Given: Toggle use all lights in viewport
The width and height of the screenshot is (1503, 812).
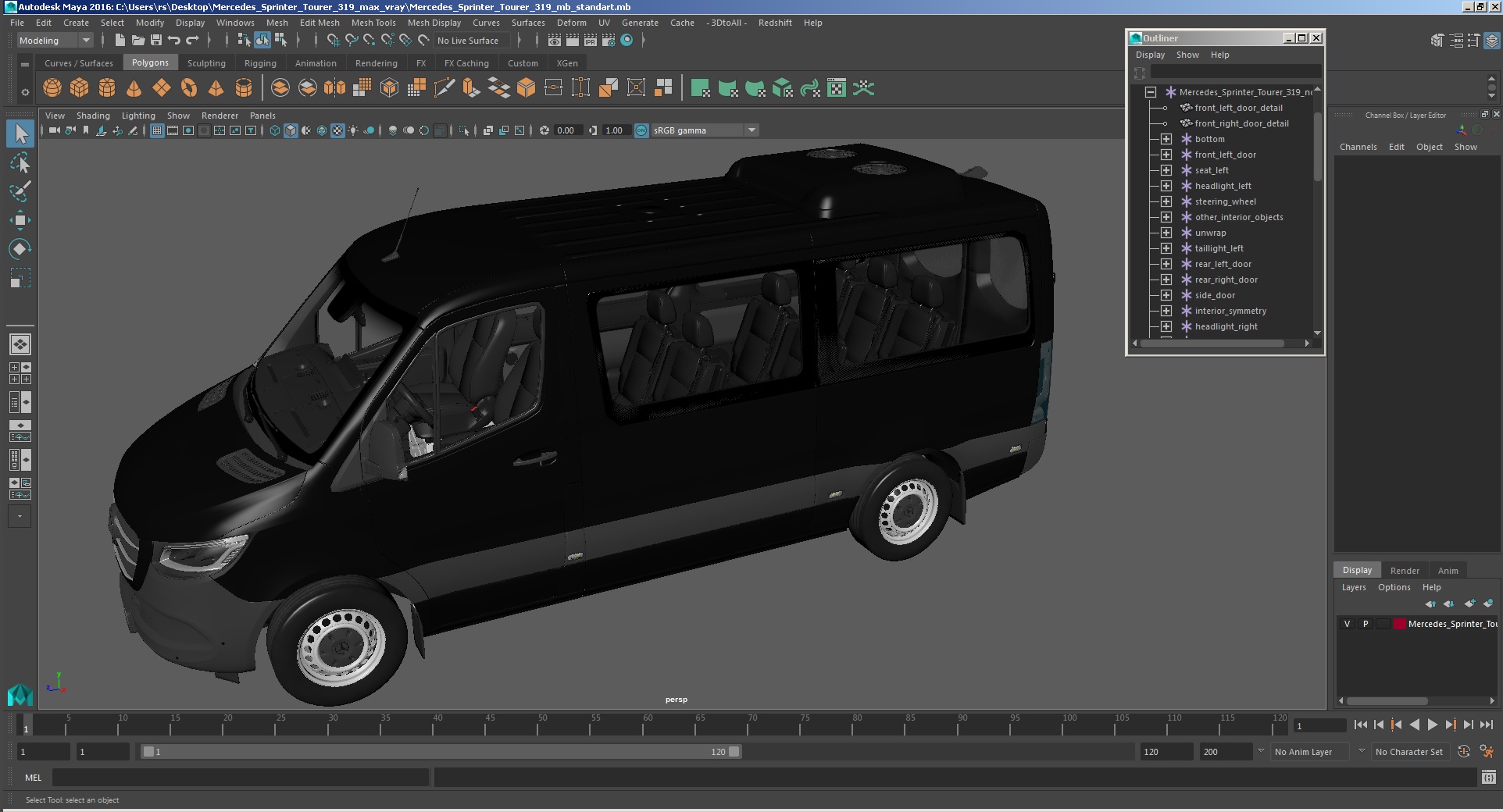Looking at the screenshot, I should pyautogui.click(x=353, y=130).
